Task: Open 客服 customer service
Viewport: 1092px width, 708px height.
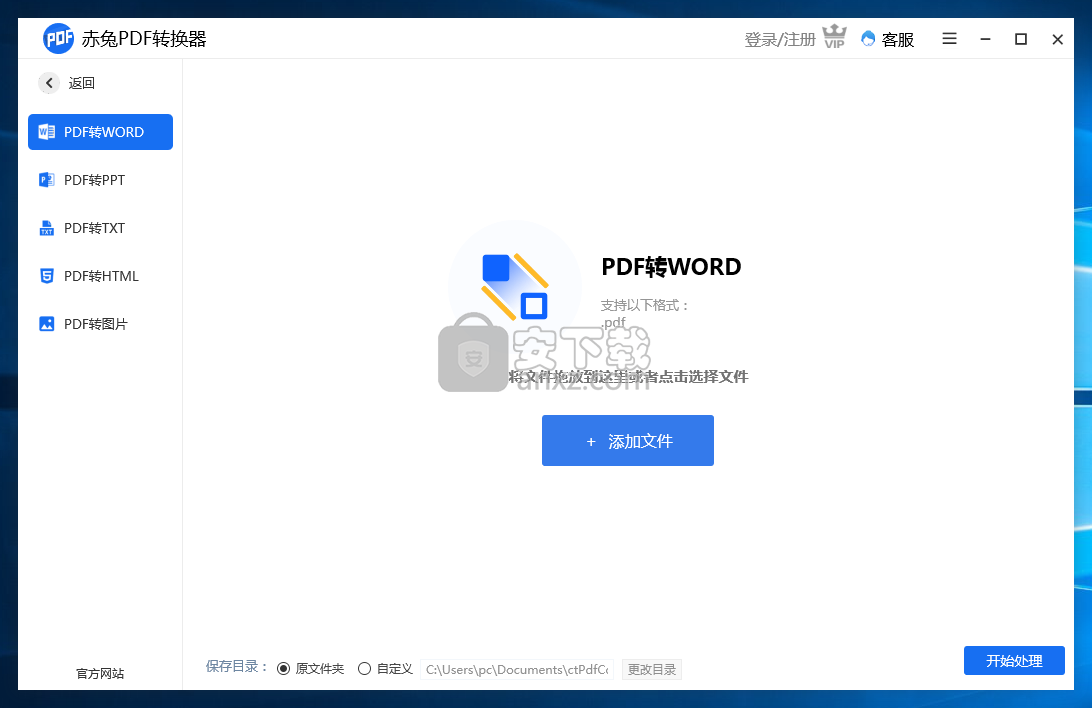Action: point(898,40)
